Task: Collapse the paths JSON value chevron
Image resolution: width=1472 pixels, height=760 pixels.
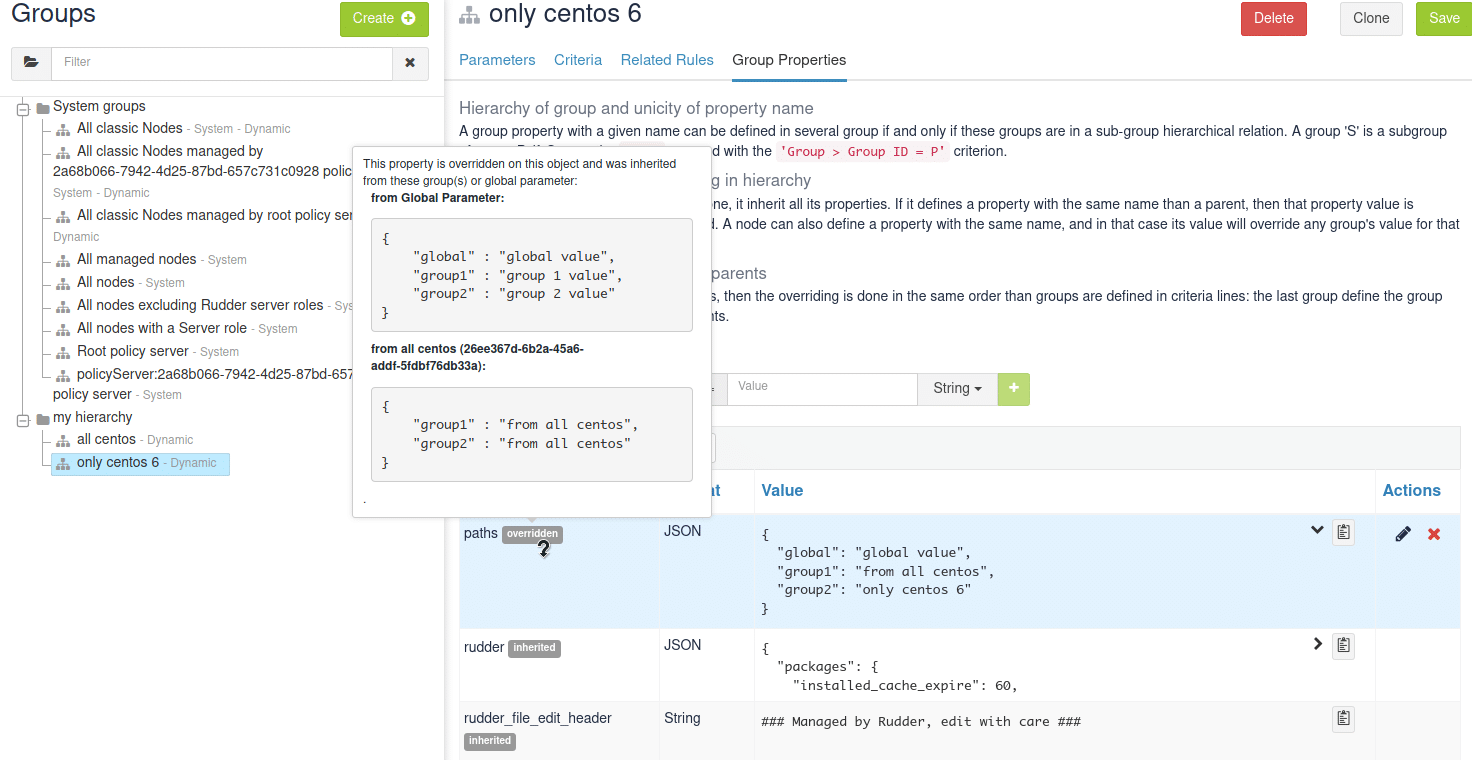Action: pos(1317,530)
